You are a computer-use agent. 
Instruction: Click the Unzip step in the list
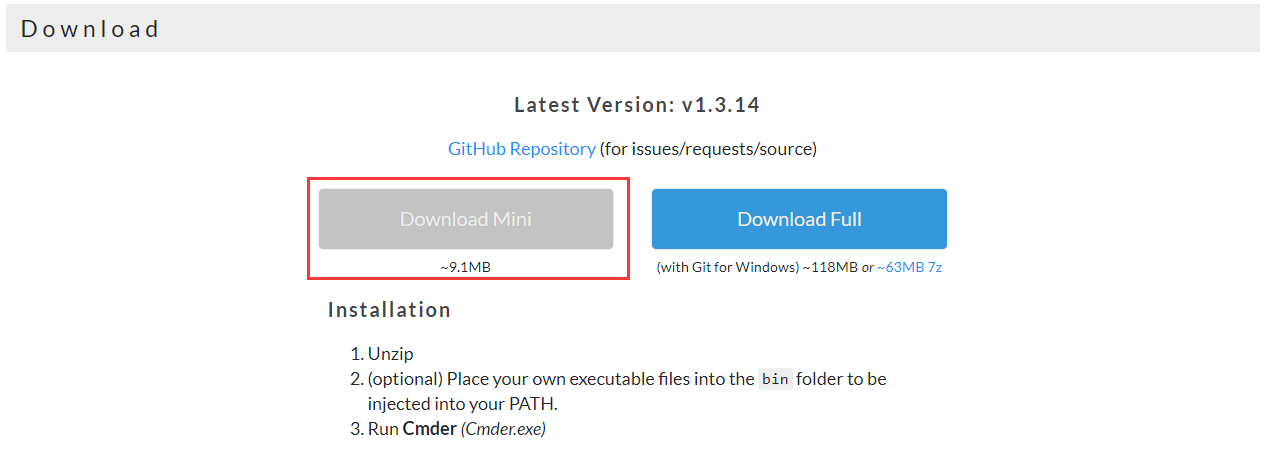coord(390,354)
